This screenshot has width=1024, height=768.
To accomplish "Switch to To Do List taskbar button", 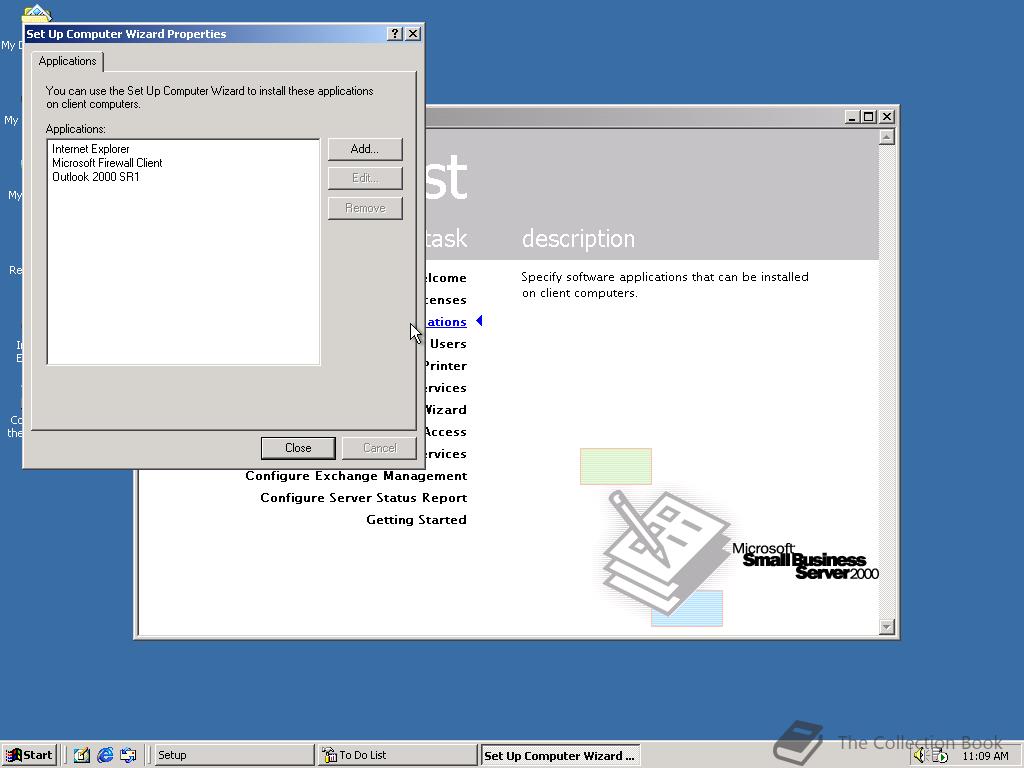I will pos(398,755).
